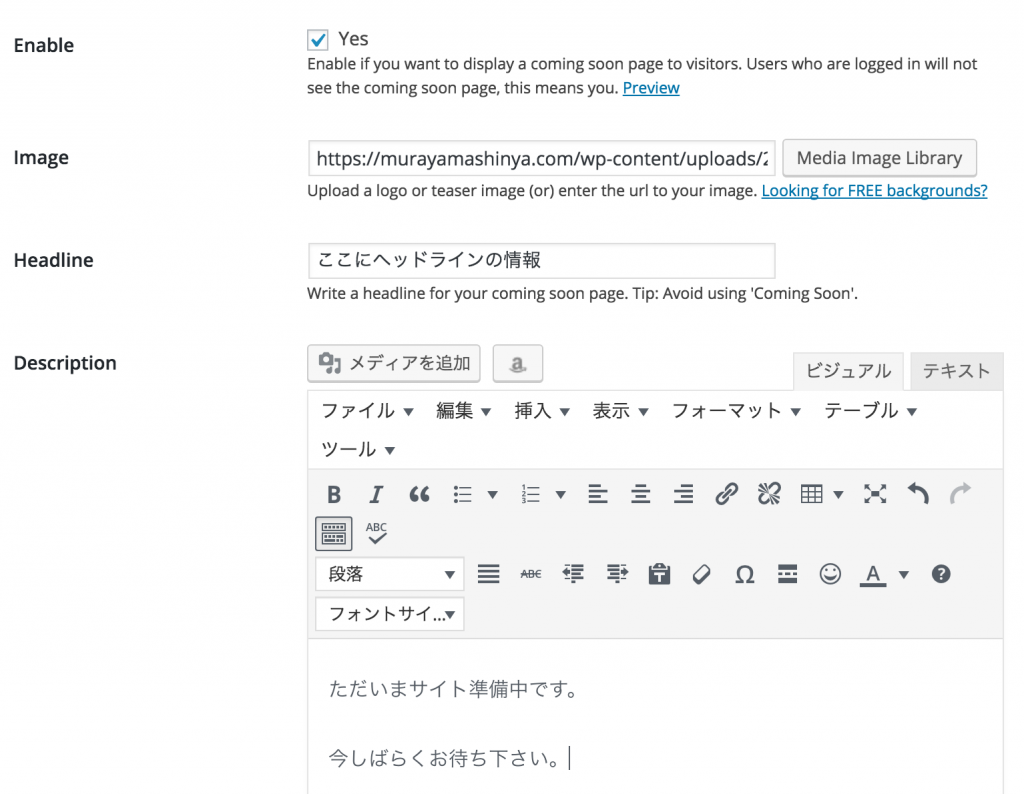The width and height of the screenshot is (1024, 794).
Task: Expand the text color dropdown arrow
Action: pyautogui.click(x=904, y=574)
